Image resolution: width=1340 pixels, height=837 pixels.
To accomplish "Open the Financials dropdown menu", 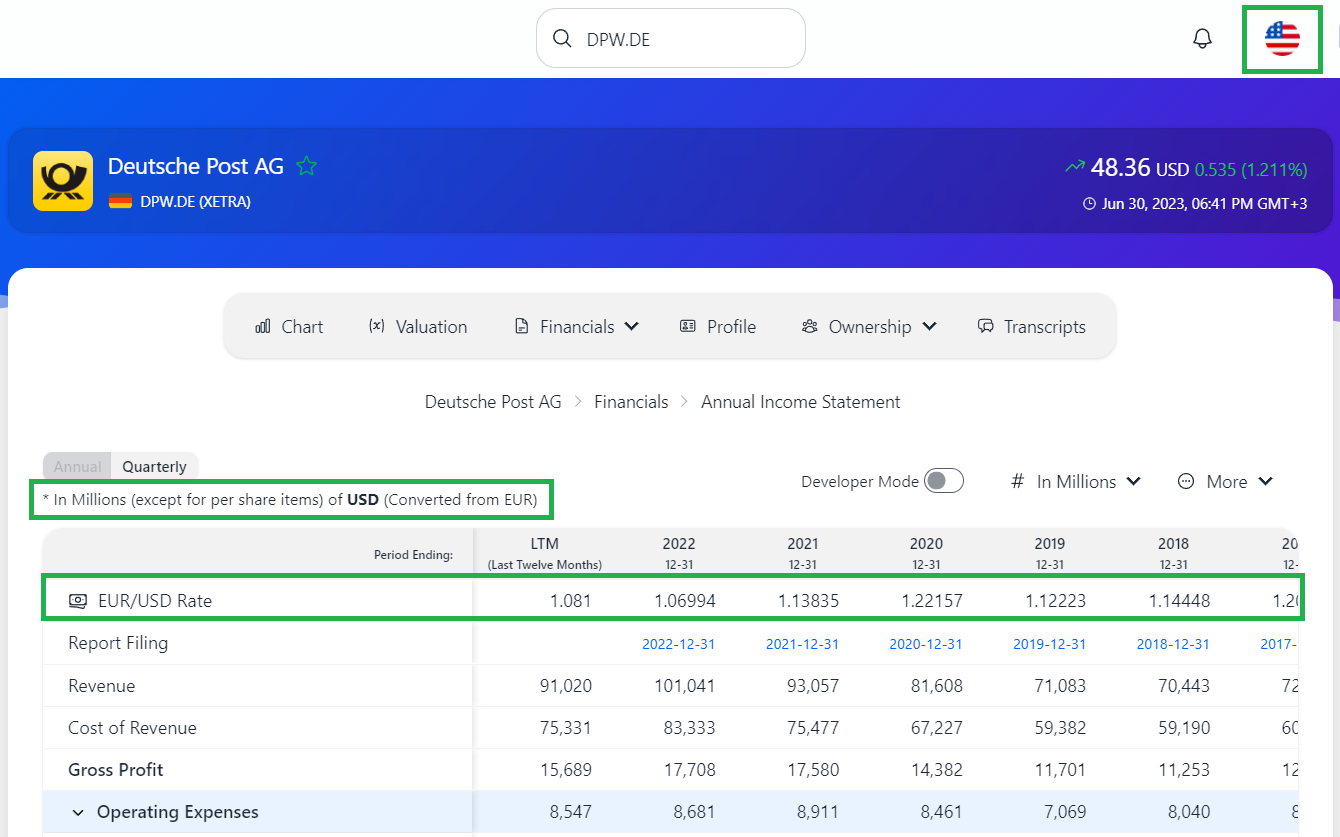I will pos(576,327).
